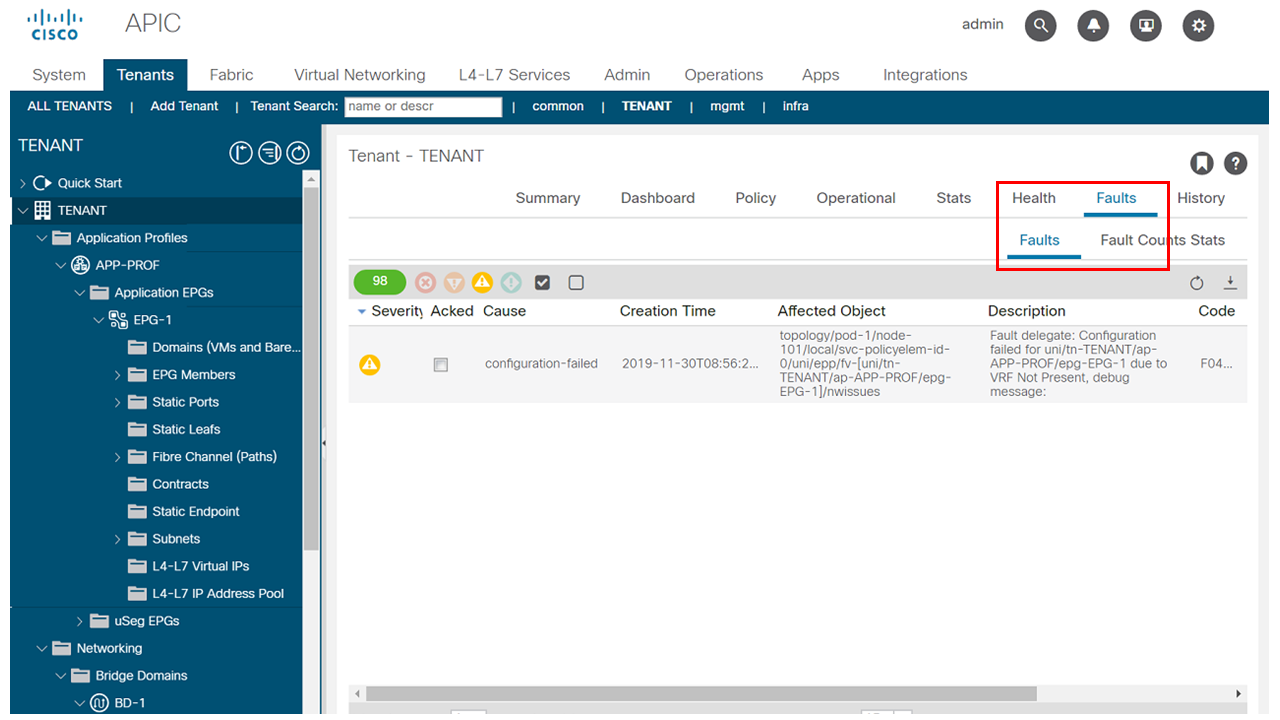Open the mgmt tenant link

click(727, 106)
